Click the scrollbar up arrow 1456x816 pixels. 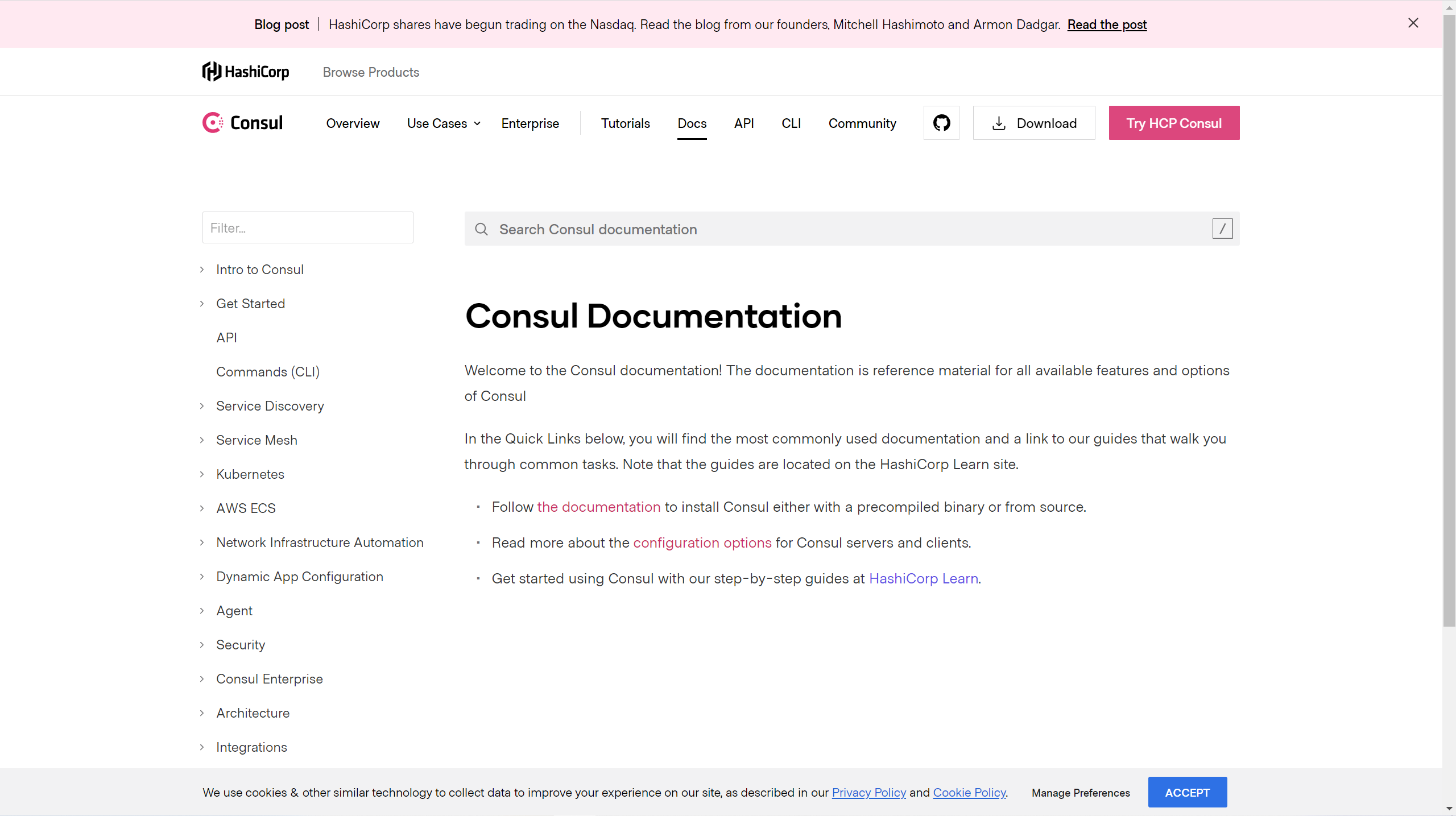1449,7
